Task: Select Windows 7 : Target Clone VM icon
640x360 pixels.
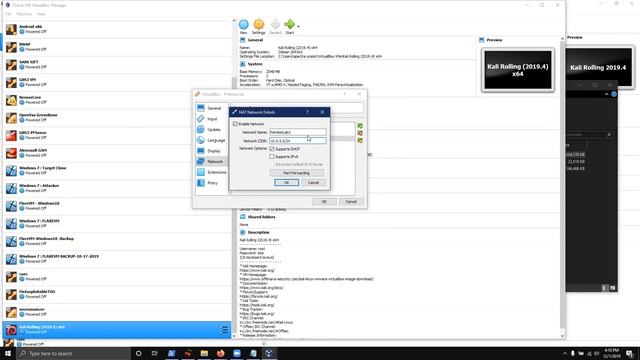Action: click(x=11, y=171)
